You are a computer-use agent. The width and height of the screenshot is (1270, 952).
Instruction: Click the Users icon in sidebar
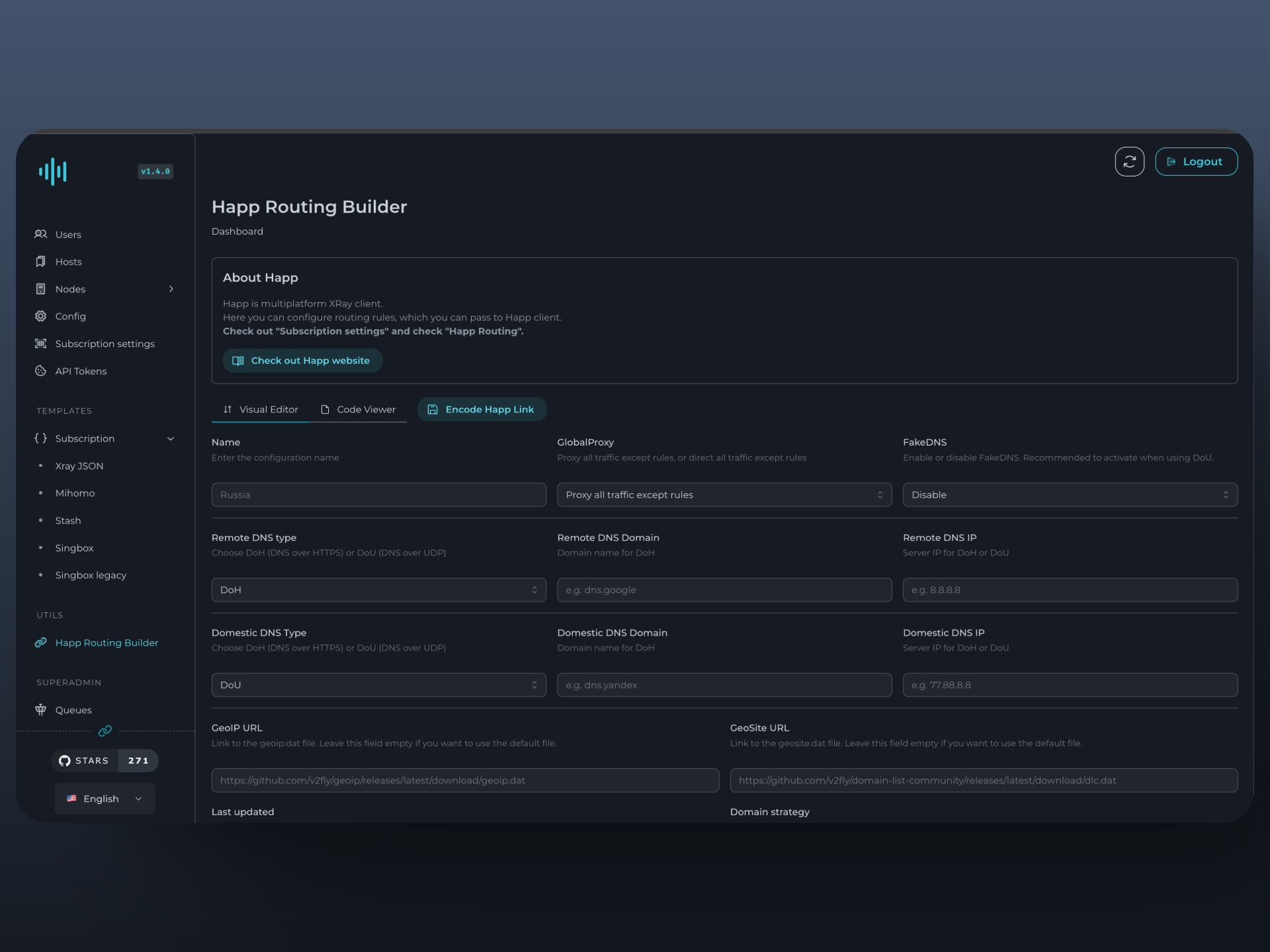41,234
